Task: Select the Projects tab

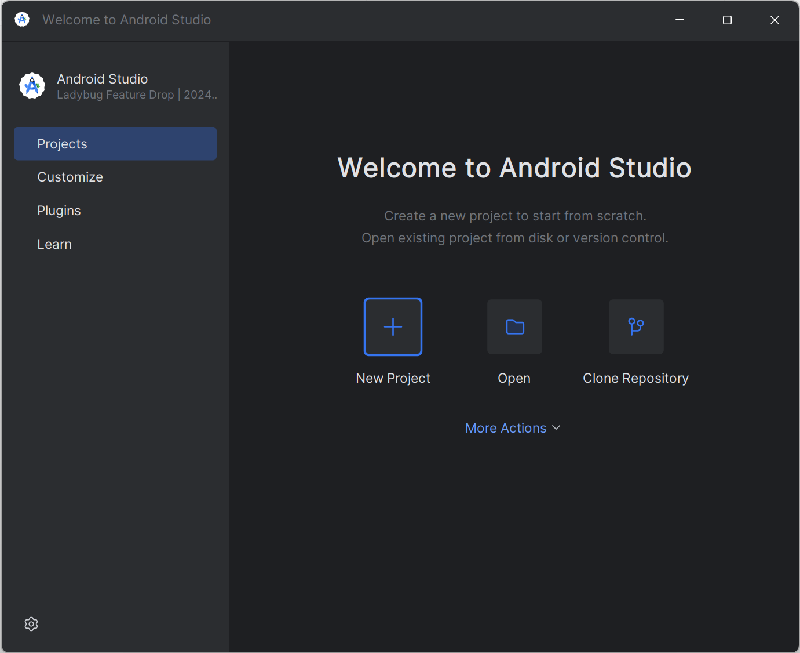Action: point(115,144)
